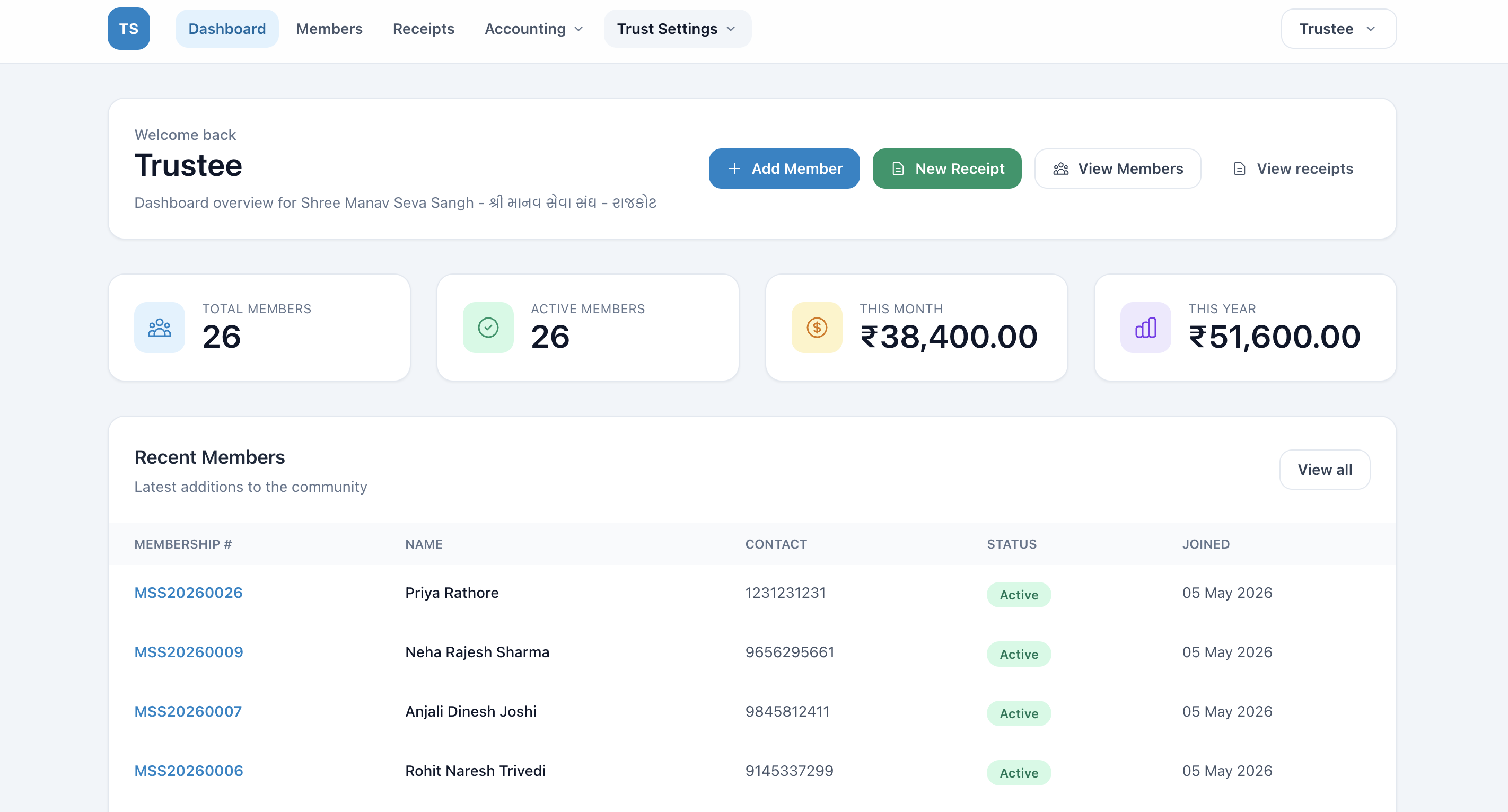Open the Trustee user dropdown
1508x812 pixels.
coord(1338,29)
